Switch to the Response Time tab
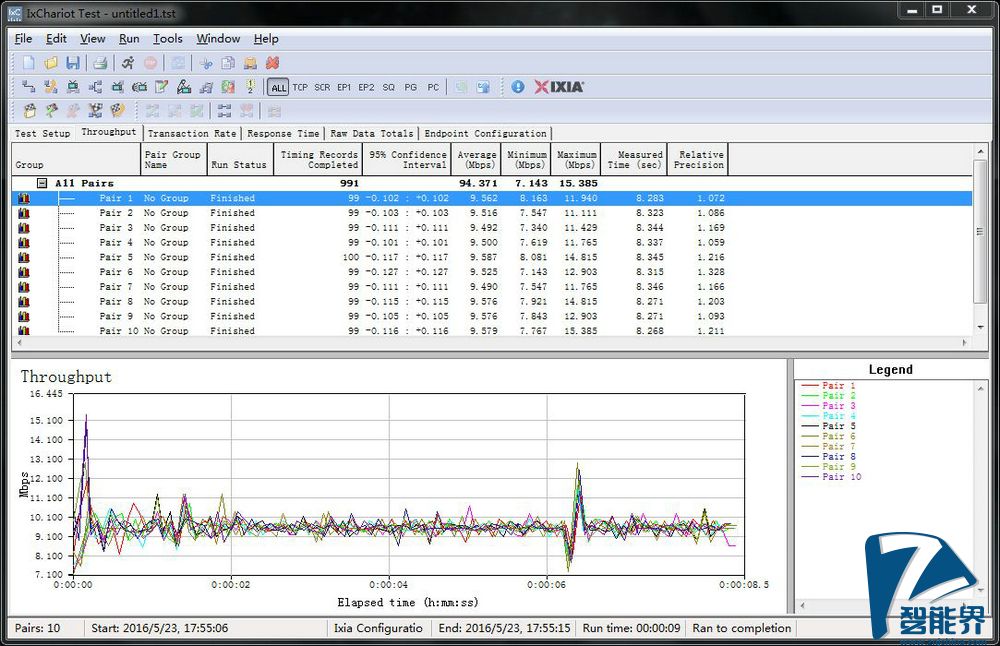 pos(283,133)
